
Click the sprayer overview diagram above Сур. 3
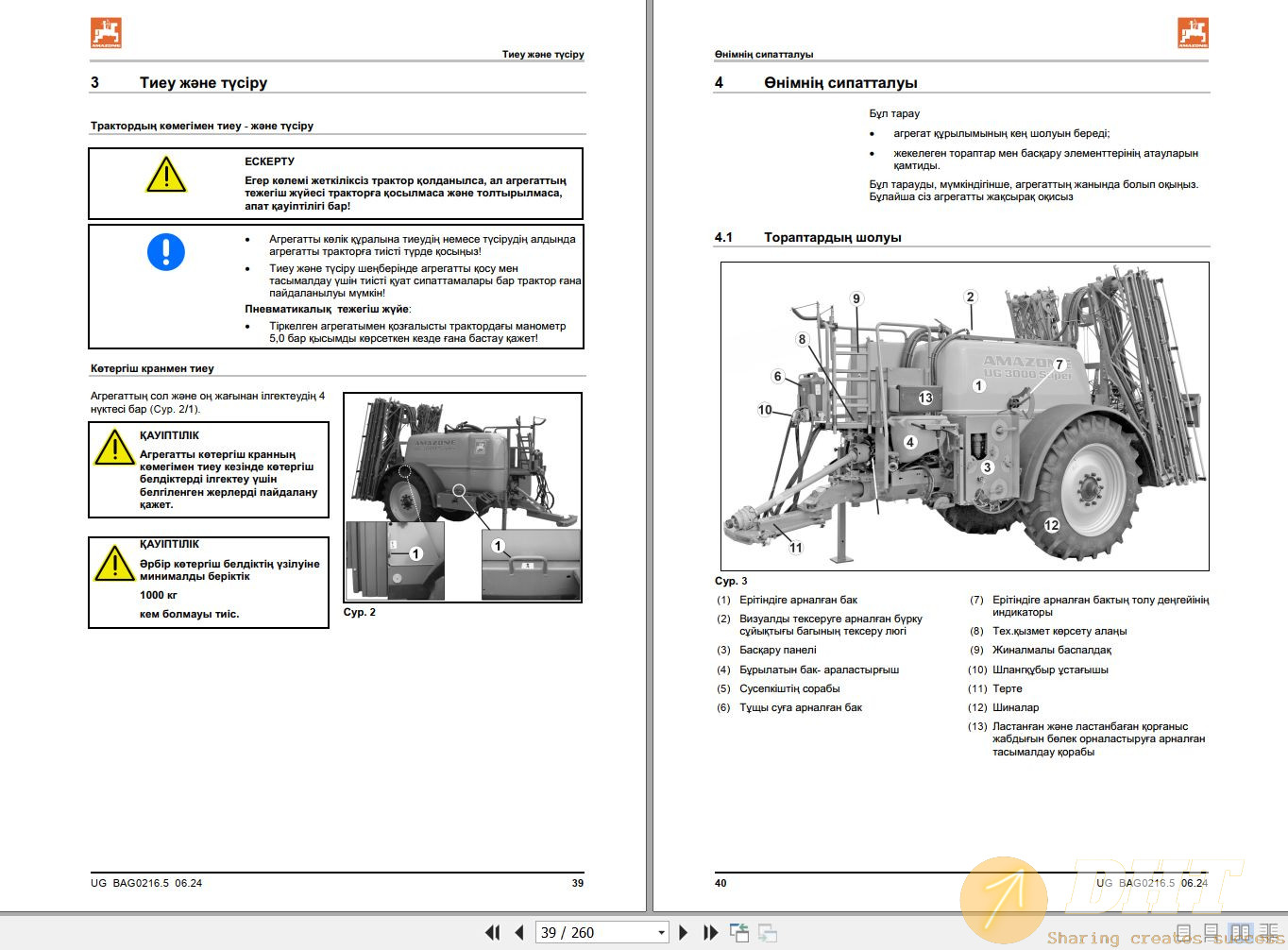point(965,416)
